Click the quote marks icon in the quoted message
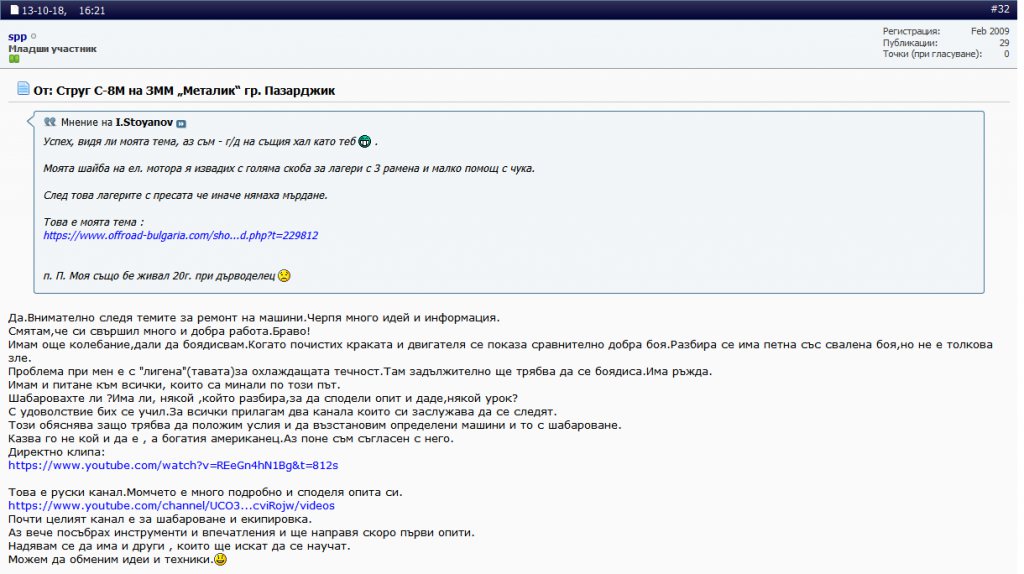 [x=50, y=121]
